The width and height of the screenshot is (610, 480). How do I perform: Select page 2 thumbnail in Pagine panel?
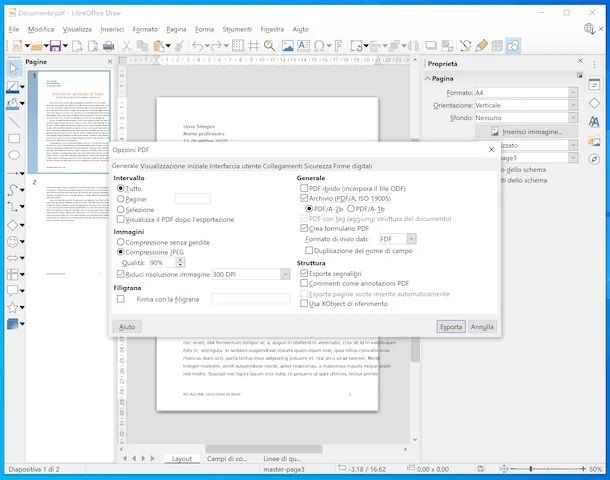[74, 228]
